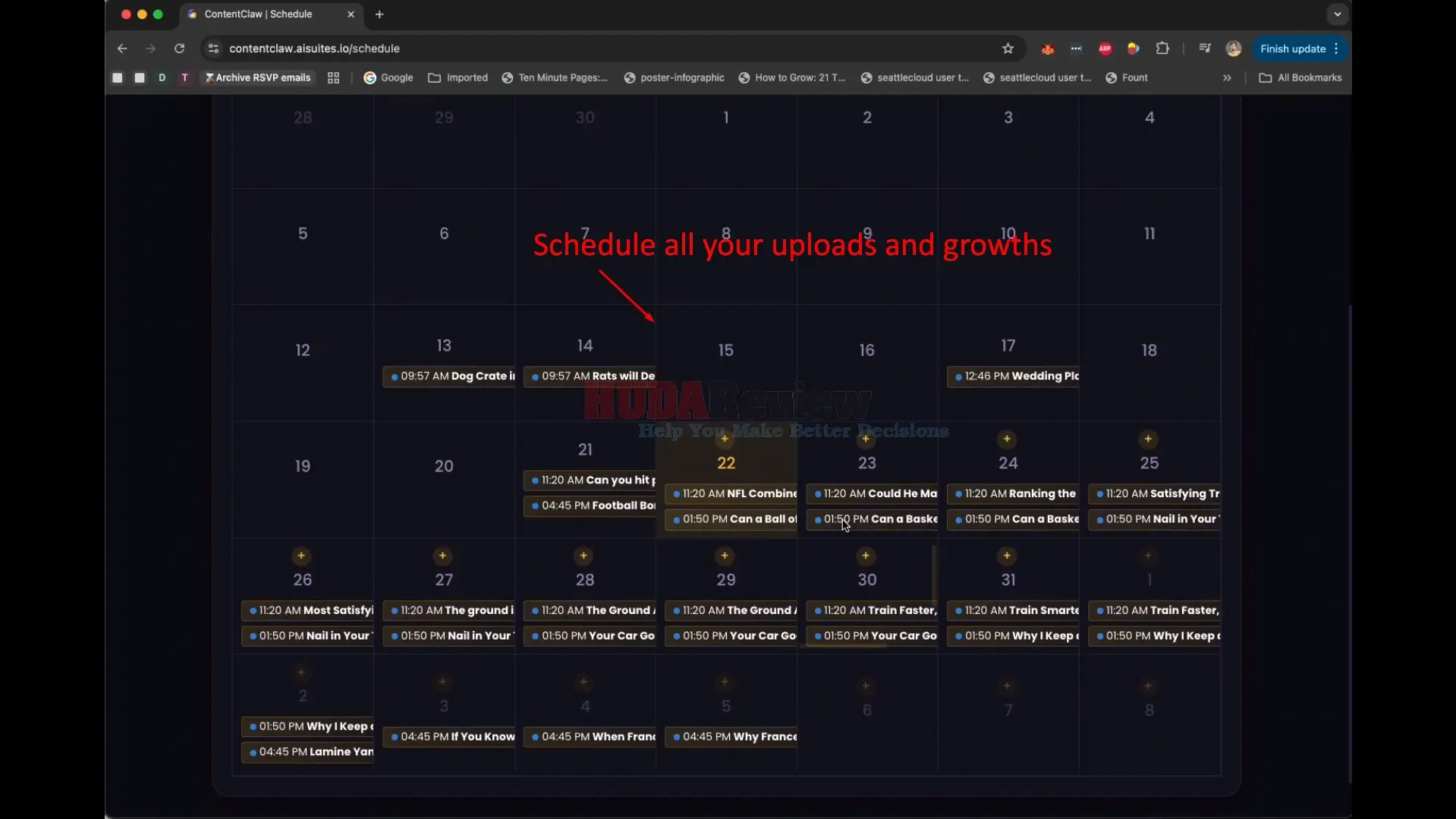Go back with the browser back arrow

point(122,49)
